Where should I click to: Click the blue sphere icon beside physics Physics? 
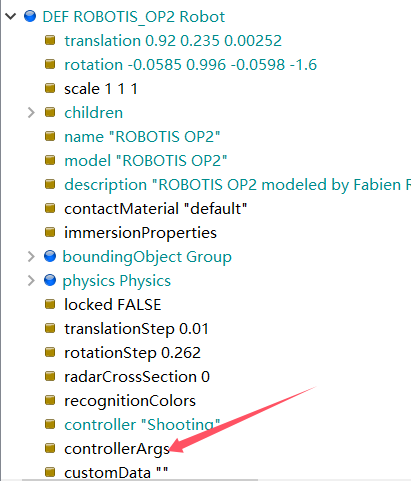[x=50, y=281]
